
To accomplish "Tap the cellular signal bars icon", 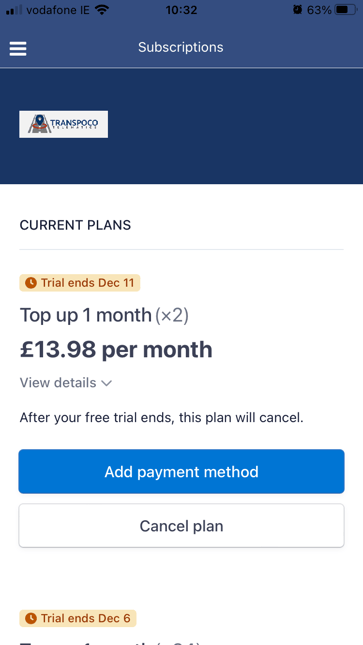I will 14,9.
